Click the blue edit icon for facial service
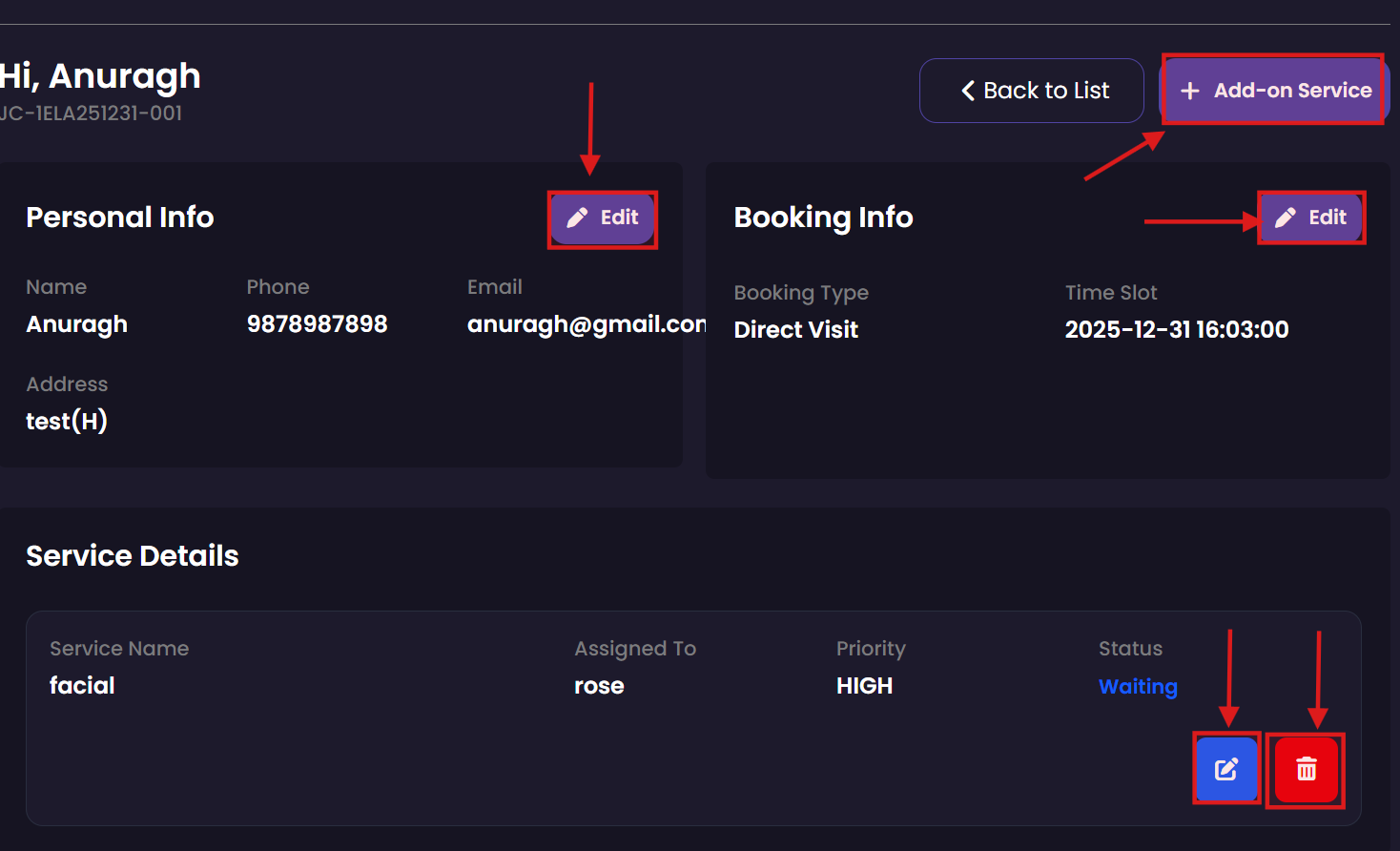 tap(1226, 769)
